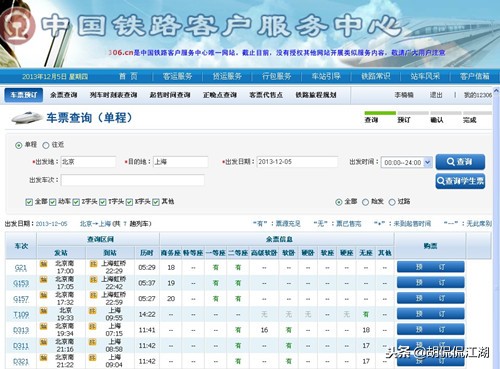This screenshot has width=500, height=369.
Task: Toggle the 其他 checkbox
Action: click(156, 202)
